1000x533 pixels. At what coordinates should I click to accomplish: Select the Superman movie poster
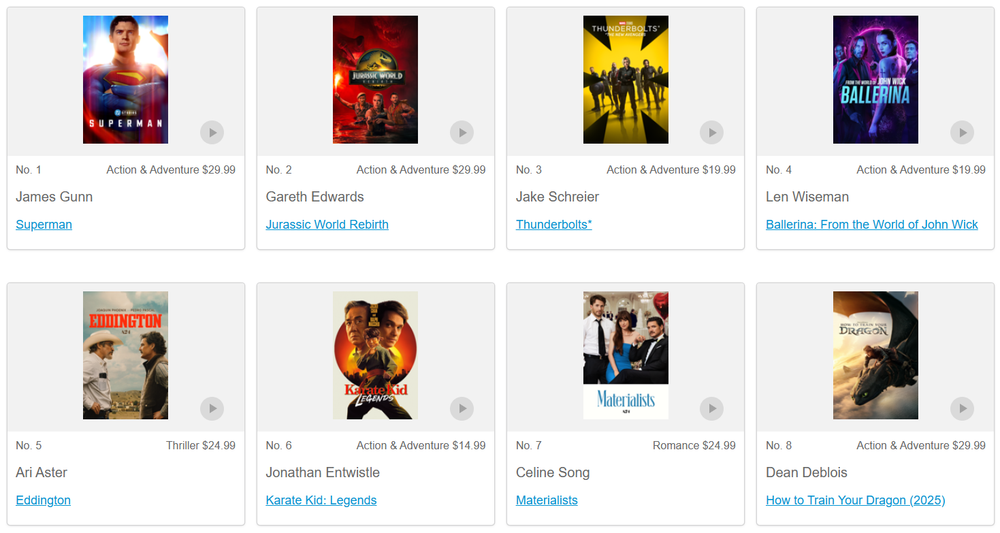tap(126, 80)
